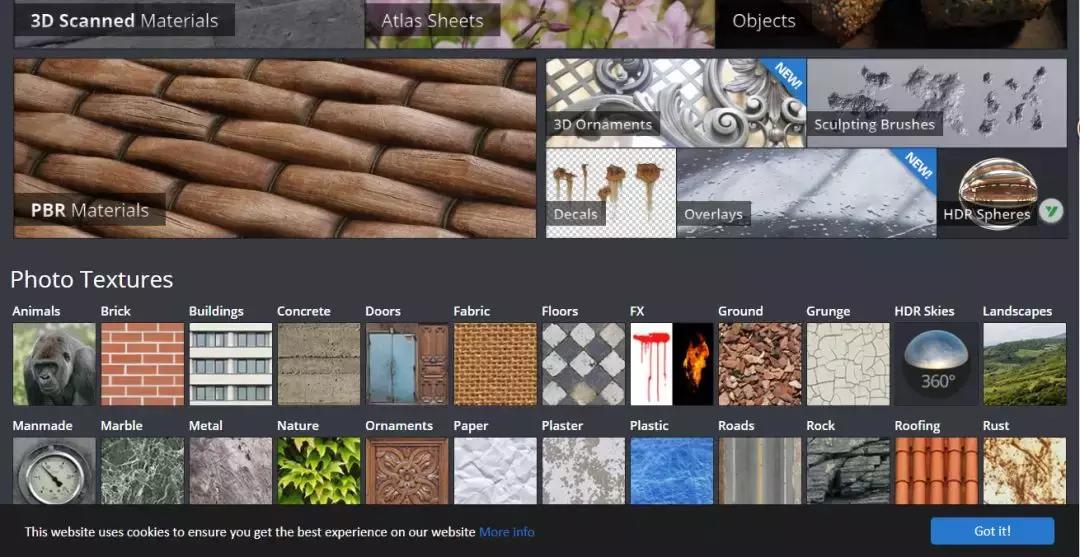Open the Buildings category label
Screen dimensions: 1080x557
tap(216, 311)
